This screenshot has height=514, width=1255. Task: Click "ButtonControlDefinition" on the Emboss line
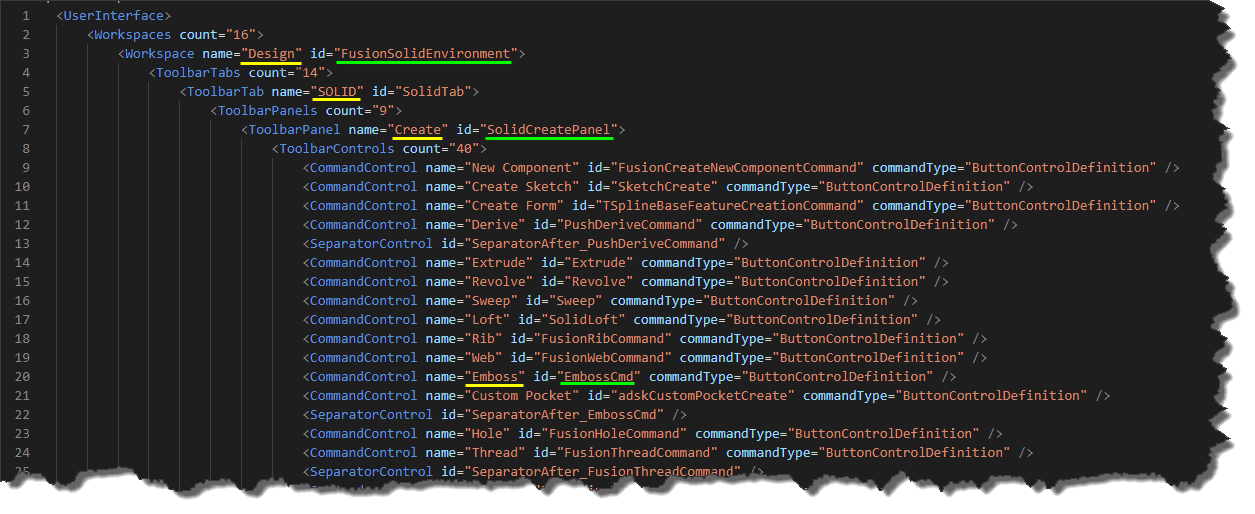[x=836, y=376]
